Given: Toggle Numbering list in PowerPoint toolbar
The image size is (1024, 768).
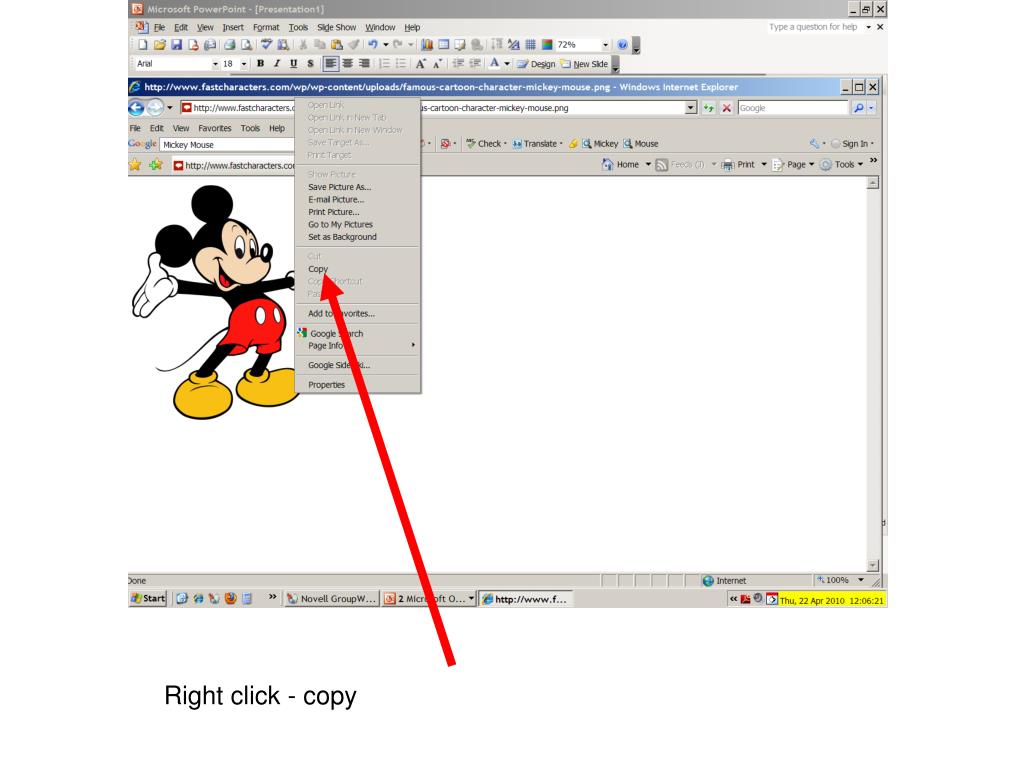Looking at the screenshot, I should coord(385,63).
